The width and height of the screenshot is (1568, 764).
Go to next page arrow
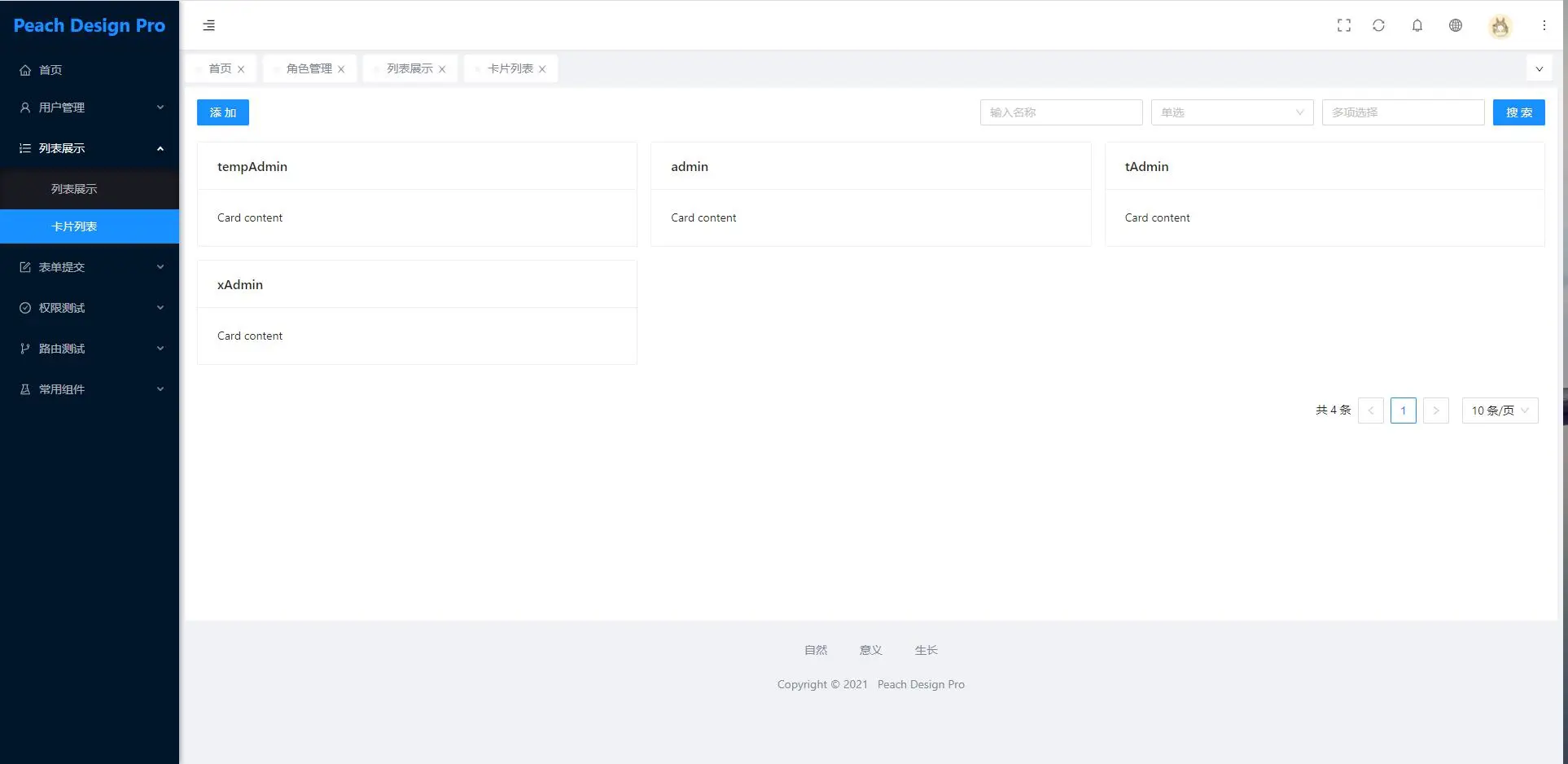pos(1436,411)
